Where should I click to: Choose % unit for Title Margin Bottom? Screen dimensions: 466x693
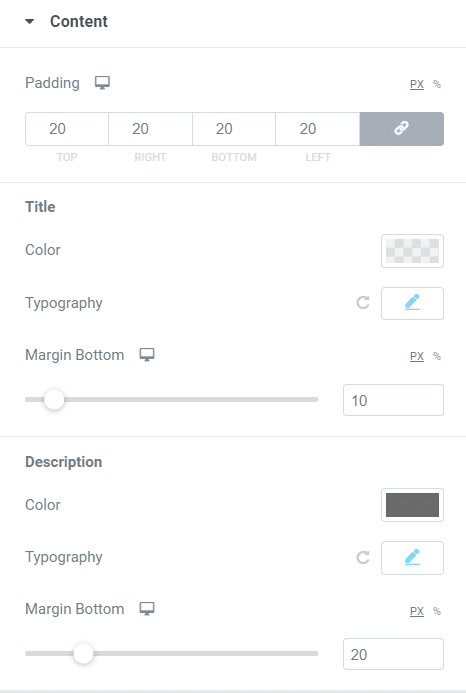[437, 356]
